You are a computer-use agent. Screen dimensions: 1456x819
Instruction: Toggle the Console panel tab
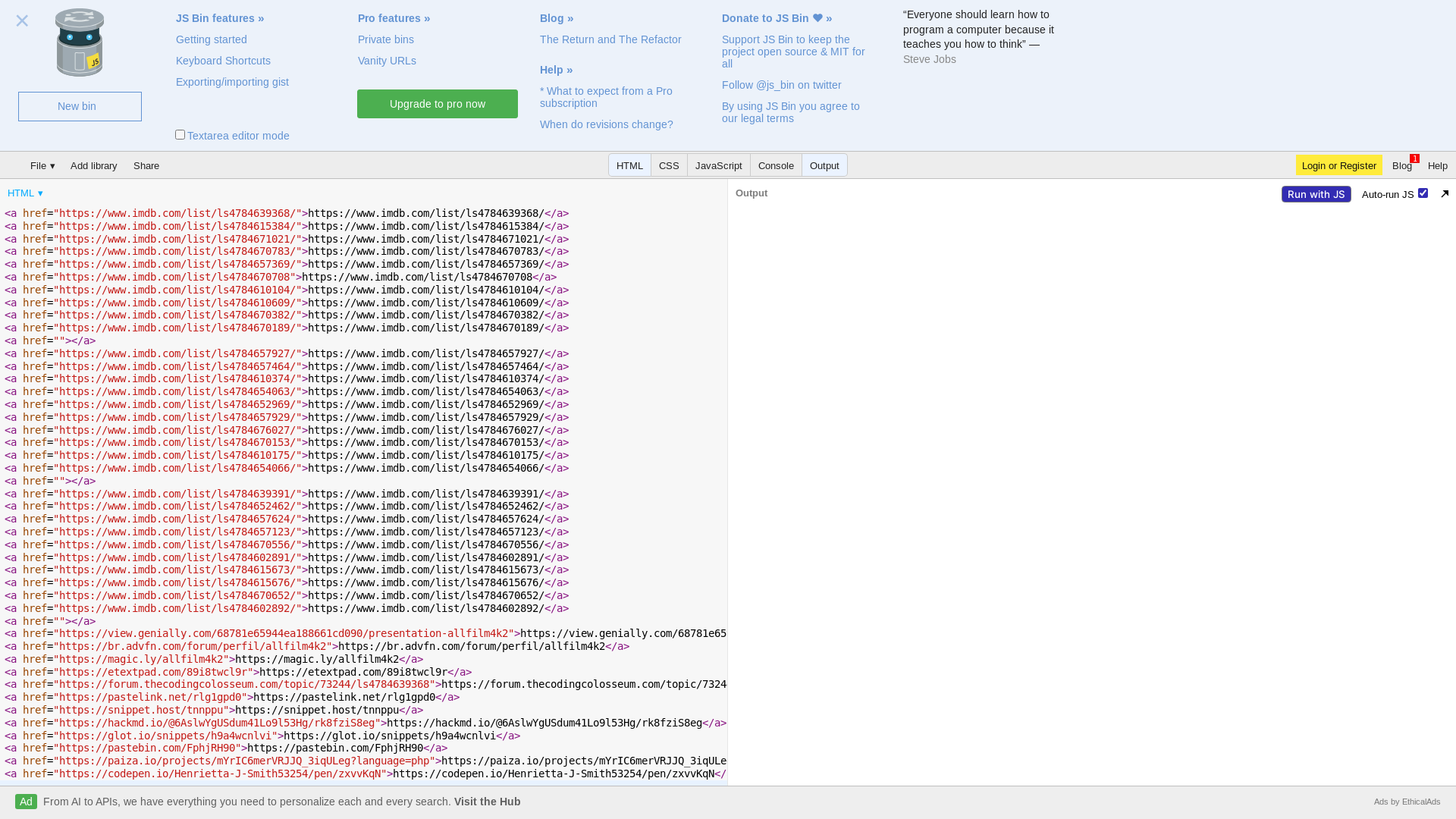tap(776, 165)
